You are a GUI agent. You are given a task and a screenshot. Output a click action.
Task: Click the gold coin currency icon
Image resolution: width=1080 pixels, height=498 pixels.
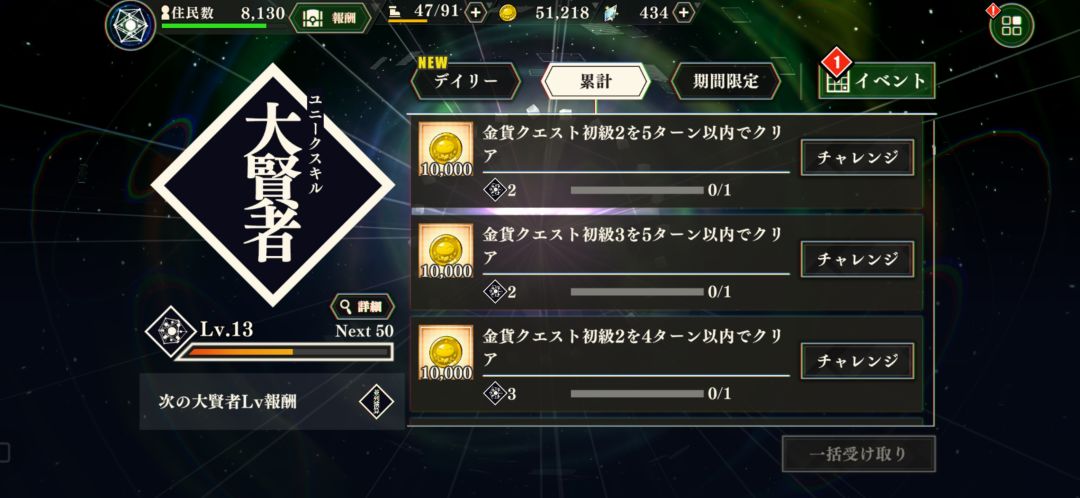coord(508,12)
